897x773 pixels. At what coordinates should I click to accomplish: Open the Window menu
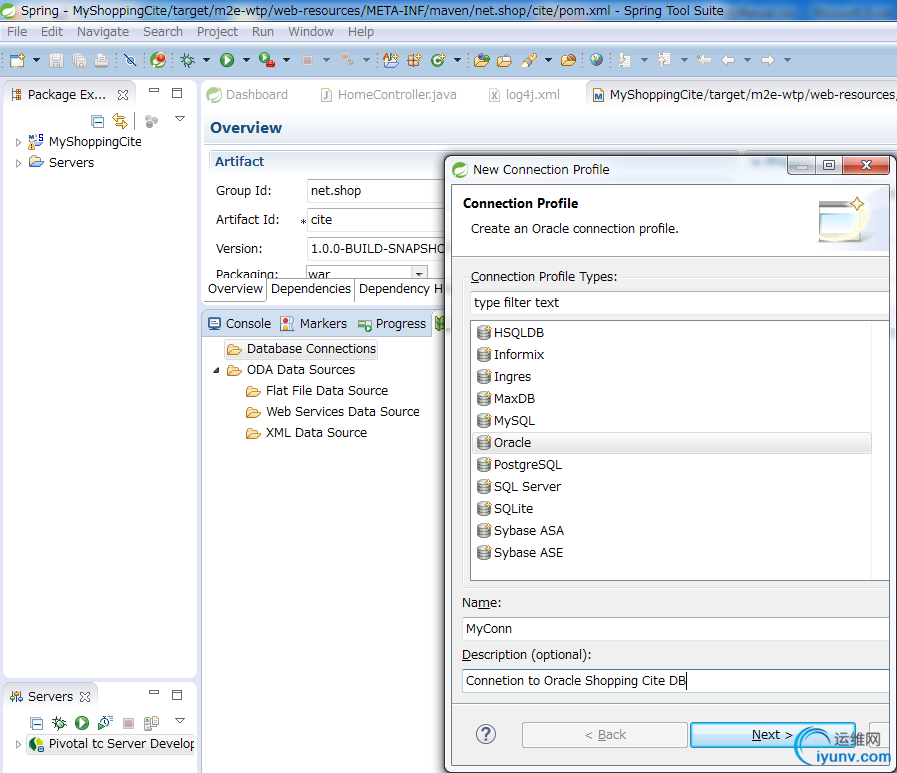pyautogui.click(x=311, y=31)
